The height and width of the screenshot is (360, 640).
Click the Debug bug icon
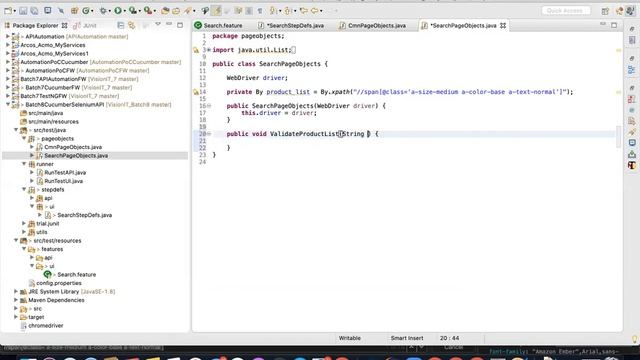103,11
